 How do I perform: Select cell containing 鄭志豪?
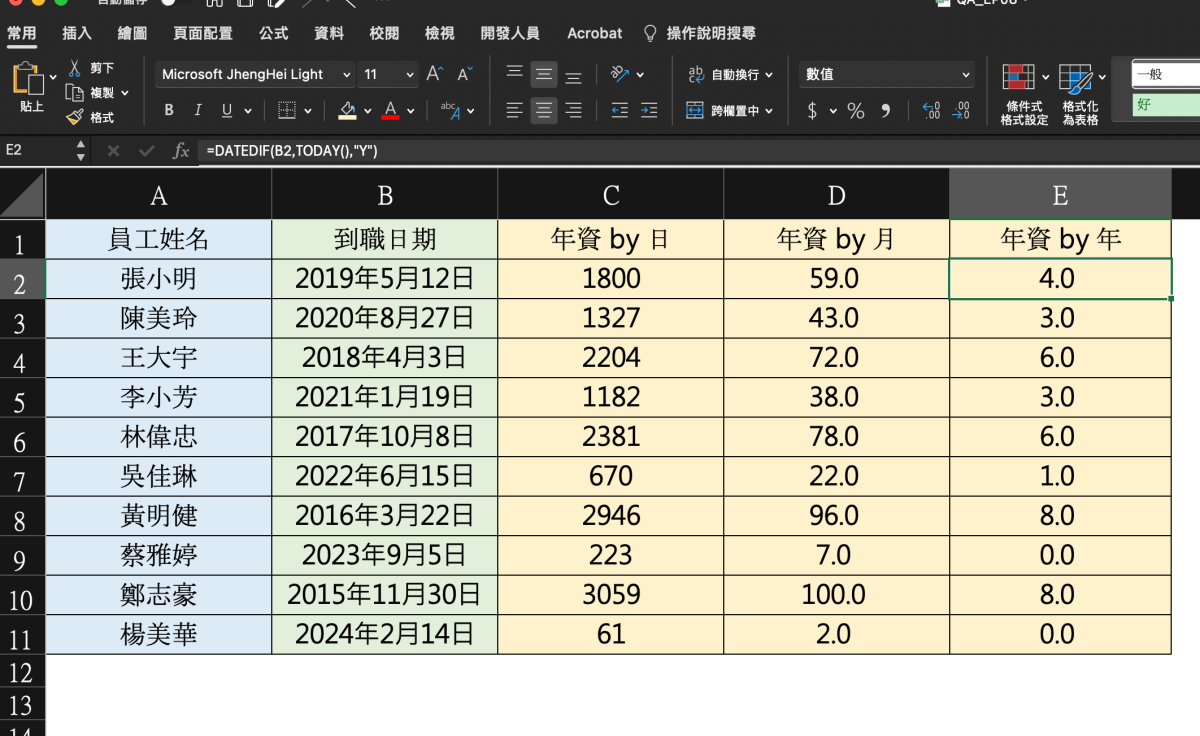tap(158, 595)
